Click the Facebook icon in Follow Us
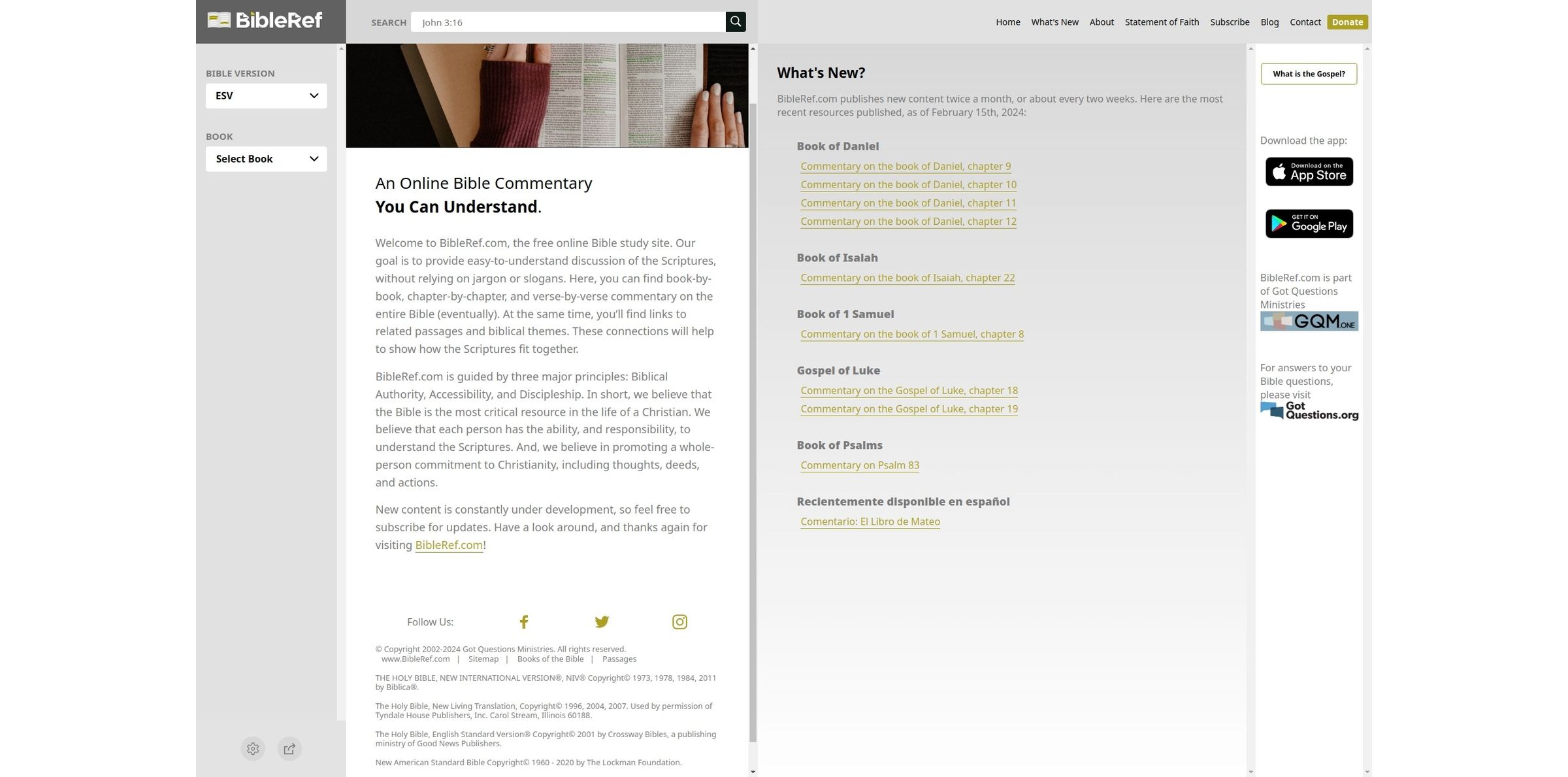Screen dimensions: 1568x777 (x=523, y=622)
